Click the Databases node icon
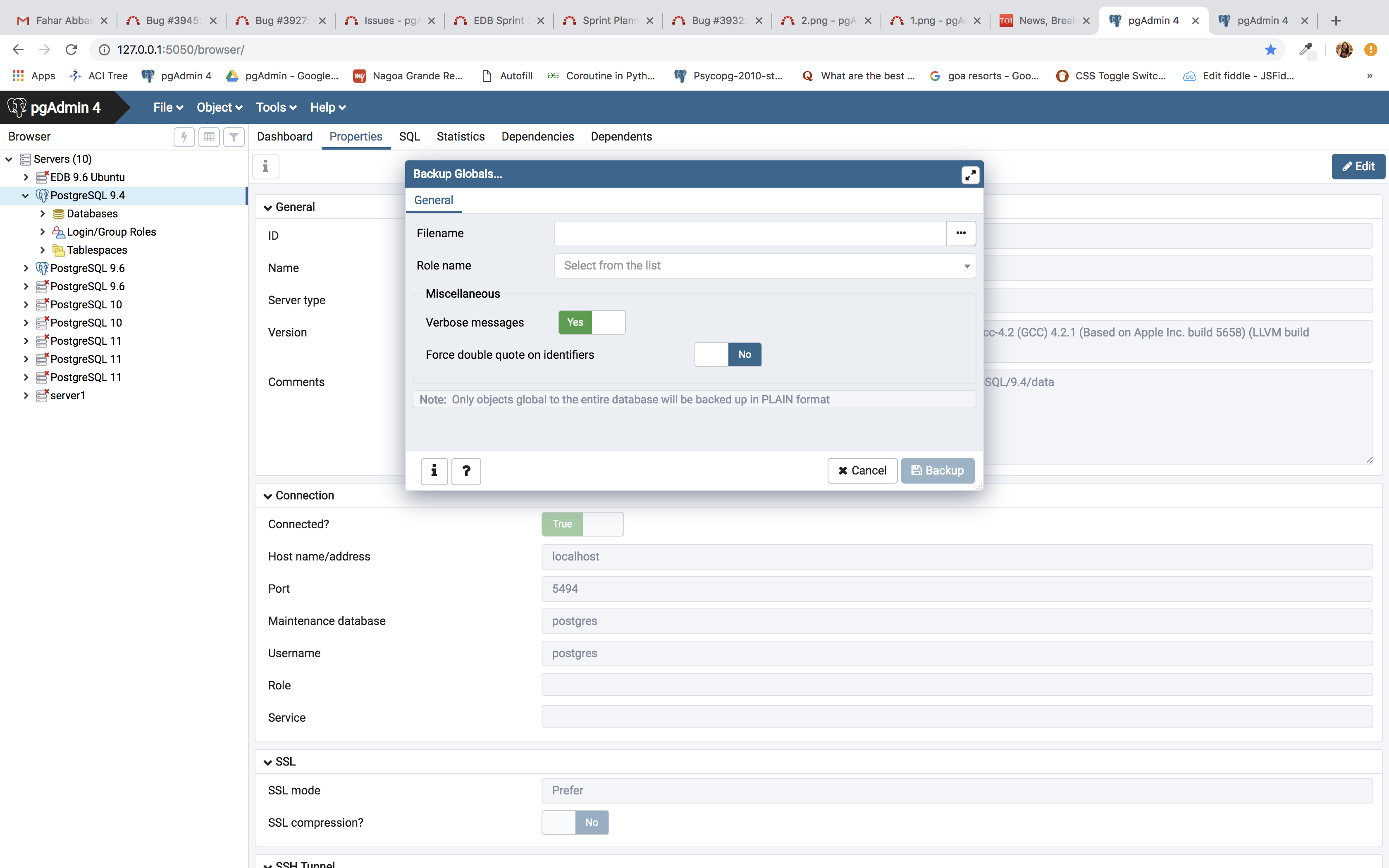Image resolution: width=1389 pixels, height=868 pixels. pos(58,214)
